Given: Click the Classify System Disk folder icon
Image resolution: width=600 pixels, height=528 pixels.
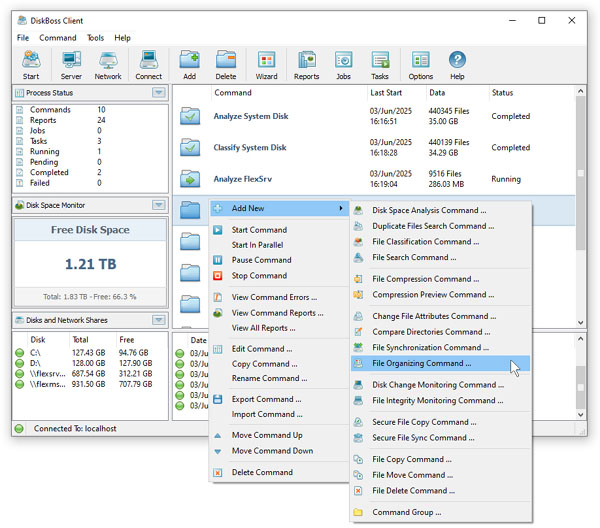Looking at the screenshot, I should coord(190,148).
